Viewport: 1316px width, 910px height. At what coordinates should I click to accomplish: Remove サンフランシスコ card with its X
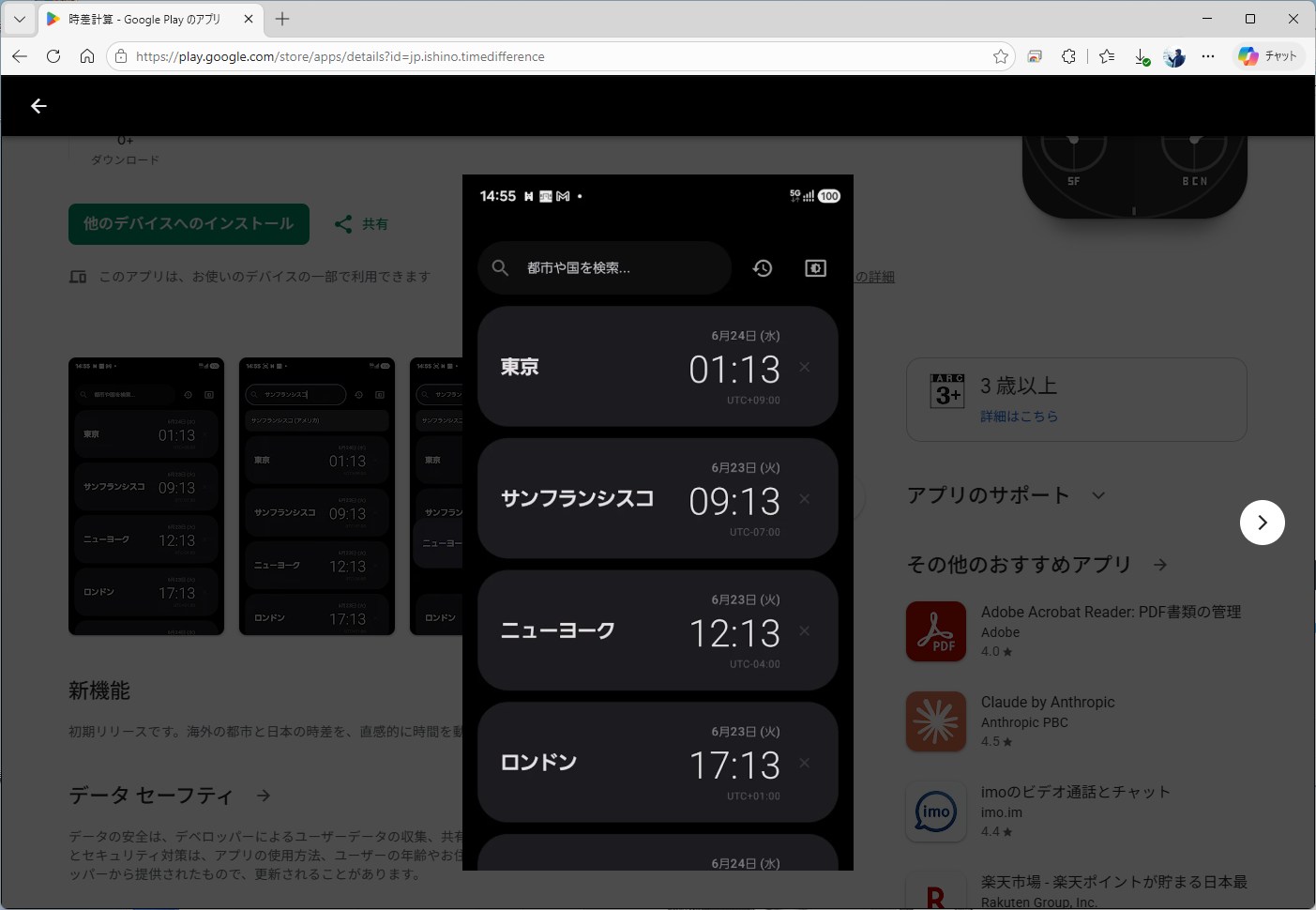pos(804,499)
